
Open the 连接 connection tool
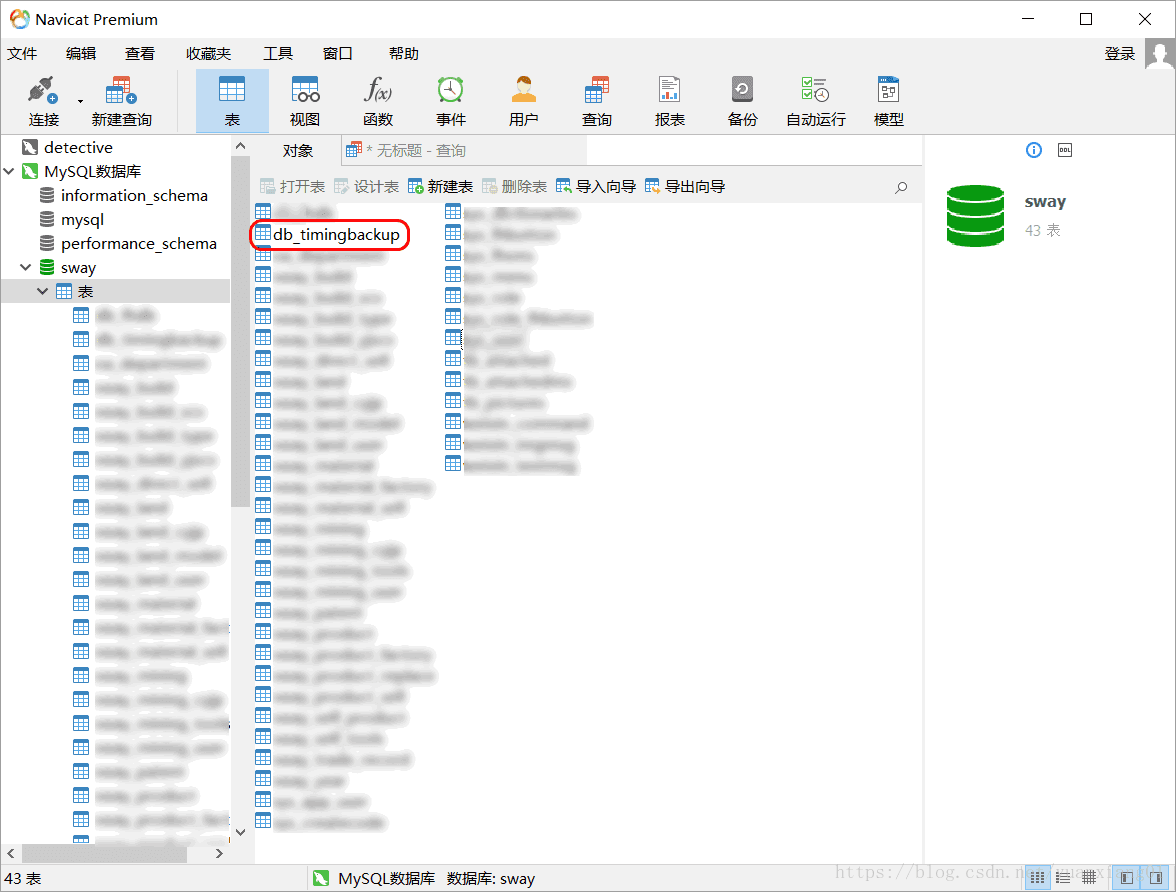[x=44, y=101]
